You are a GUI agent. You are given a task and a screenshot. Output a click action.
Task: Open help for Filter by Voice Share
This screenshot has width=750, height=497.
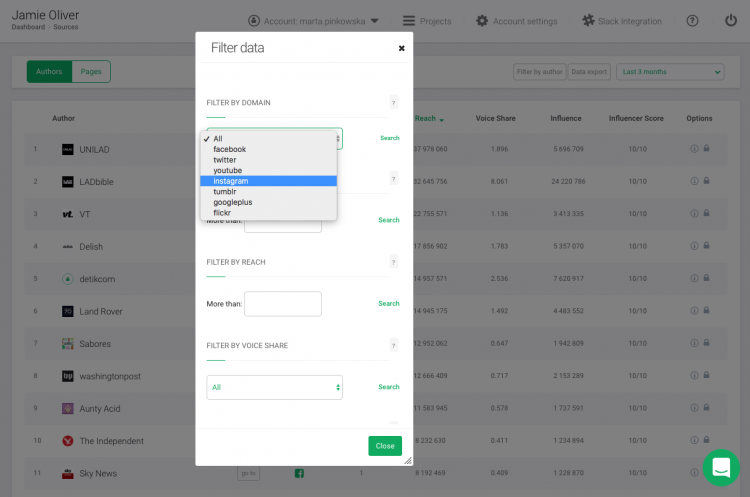(x=394, y=345)
